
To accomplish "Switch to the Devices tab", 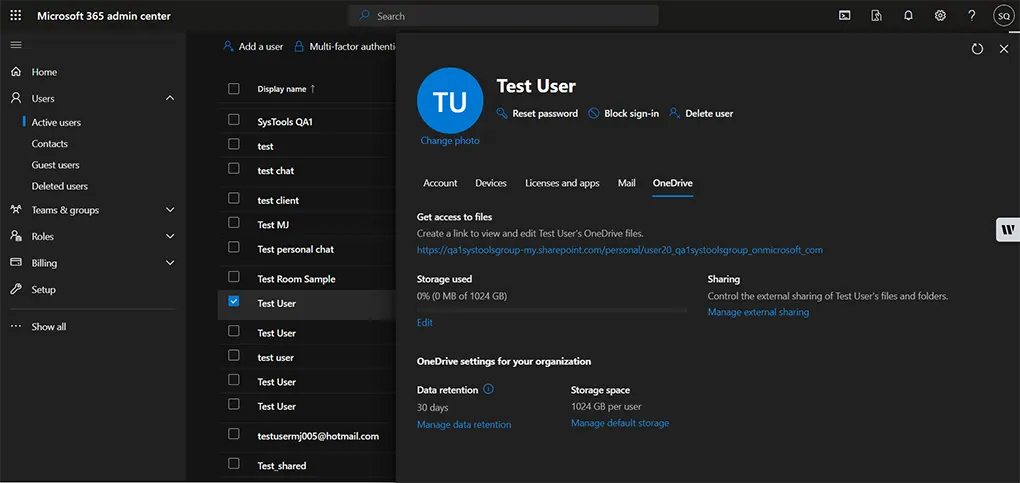I will pos(491,183).
